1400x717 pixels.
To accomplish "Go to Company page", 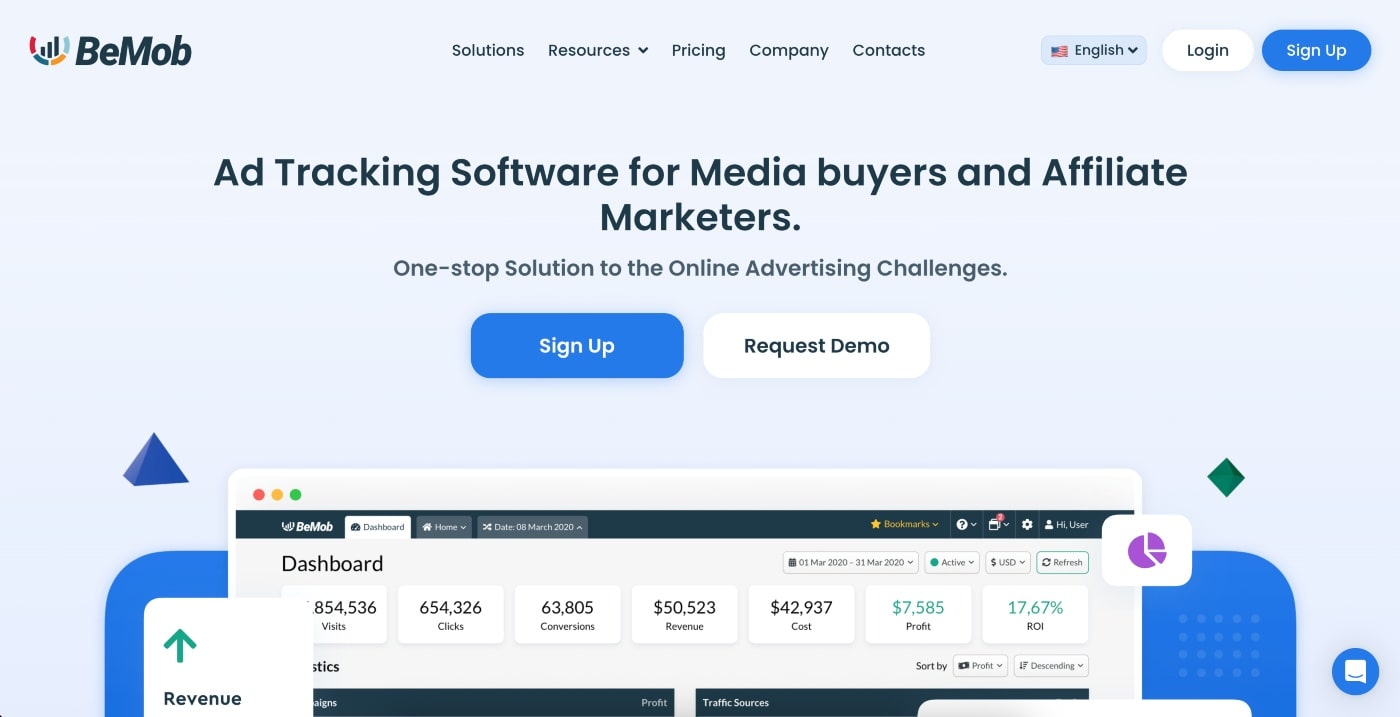I will tap(789, 50).
